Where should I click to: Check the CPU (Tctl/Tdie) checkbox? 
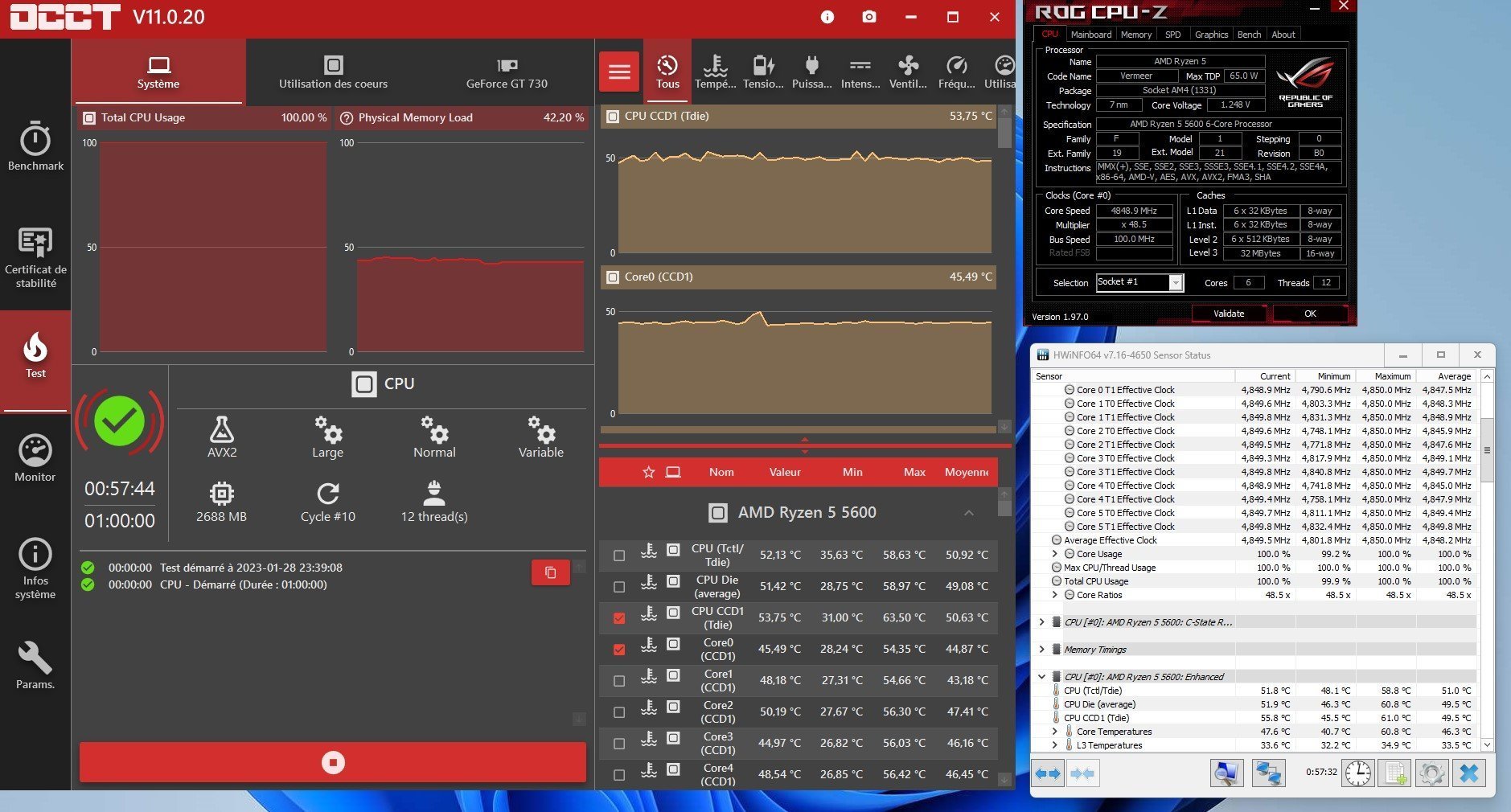pyautogui.click(x=619, y=556)
